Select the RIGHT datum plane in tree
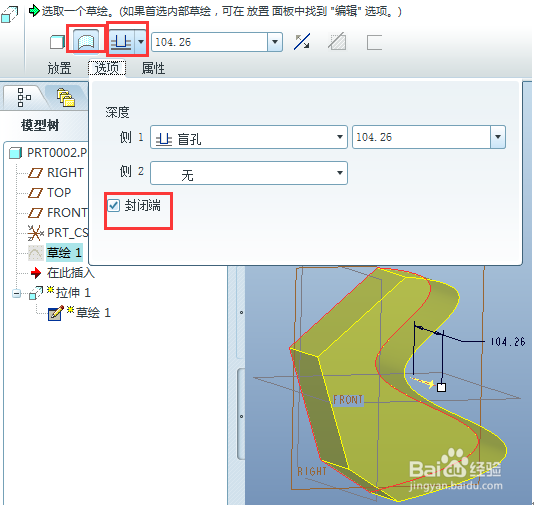534x505 pixels. coord(65,173)
